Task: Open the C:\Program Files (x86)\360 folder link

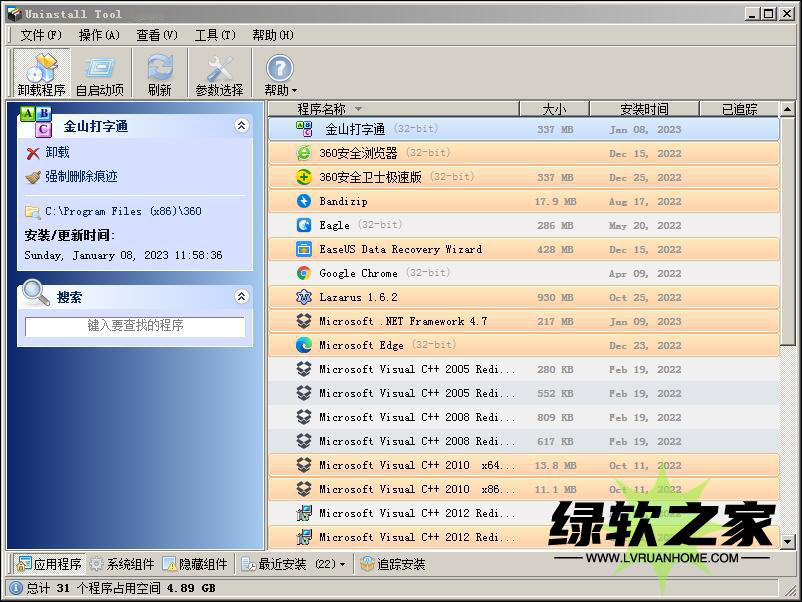Action: (122, 212)
